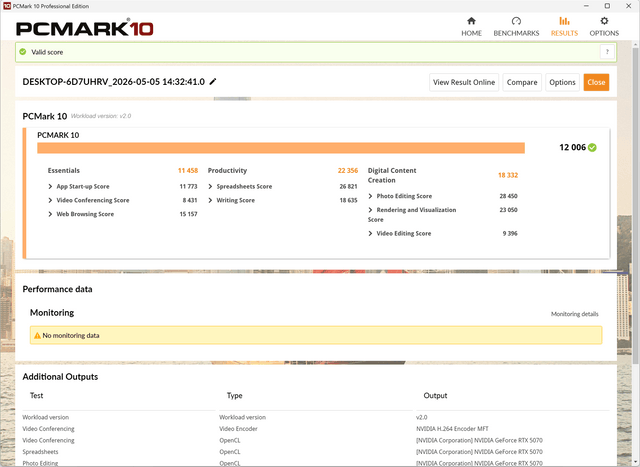This screenshot has width=640, height=467.
Task: Click the Video Encoder type cell
Action: click(238, 429)
